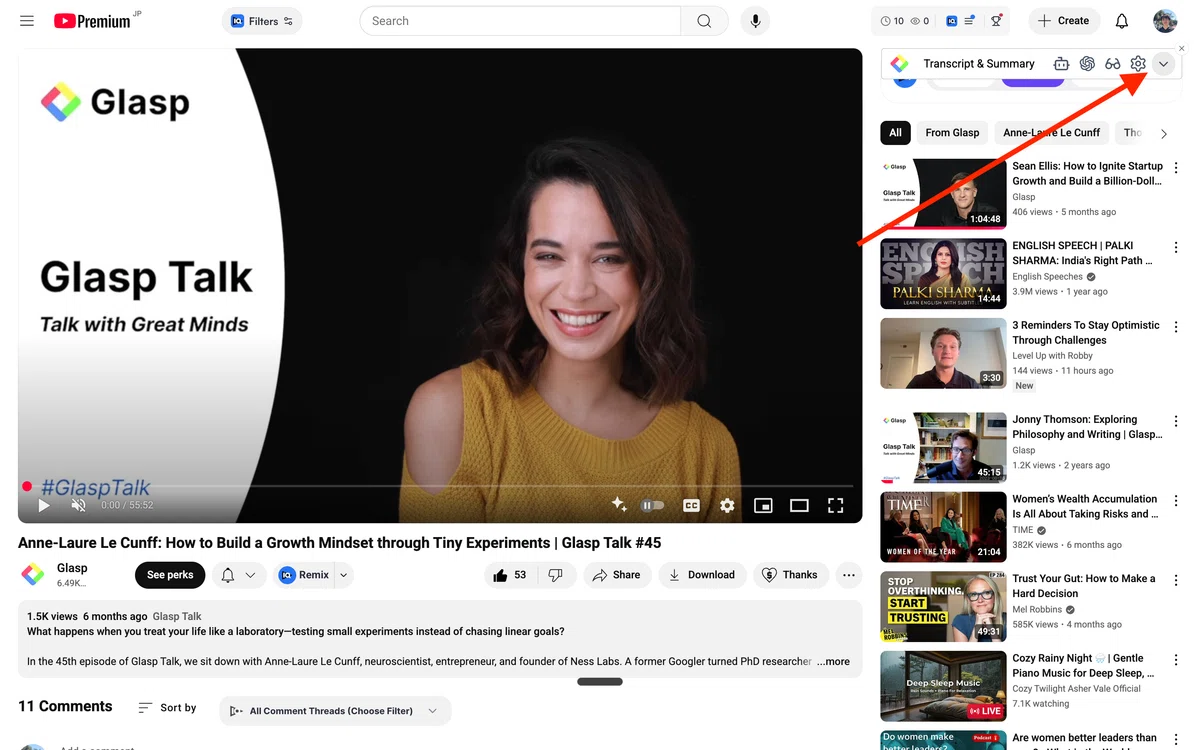Click the Remix button
1200x750 pixels.
[x=304, y=575]
